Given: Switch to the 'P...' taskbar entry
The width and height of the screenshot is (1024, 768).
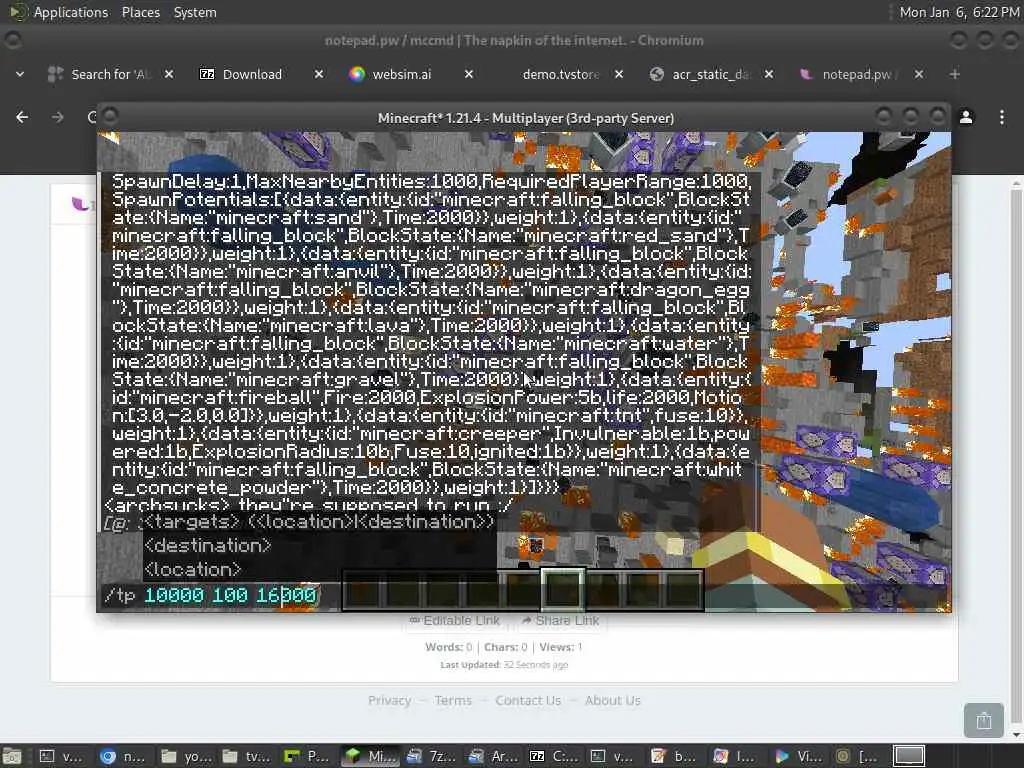Looking at the screenshot, I should tap(308, 756).
